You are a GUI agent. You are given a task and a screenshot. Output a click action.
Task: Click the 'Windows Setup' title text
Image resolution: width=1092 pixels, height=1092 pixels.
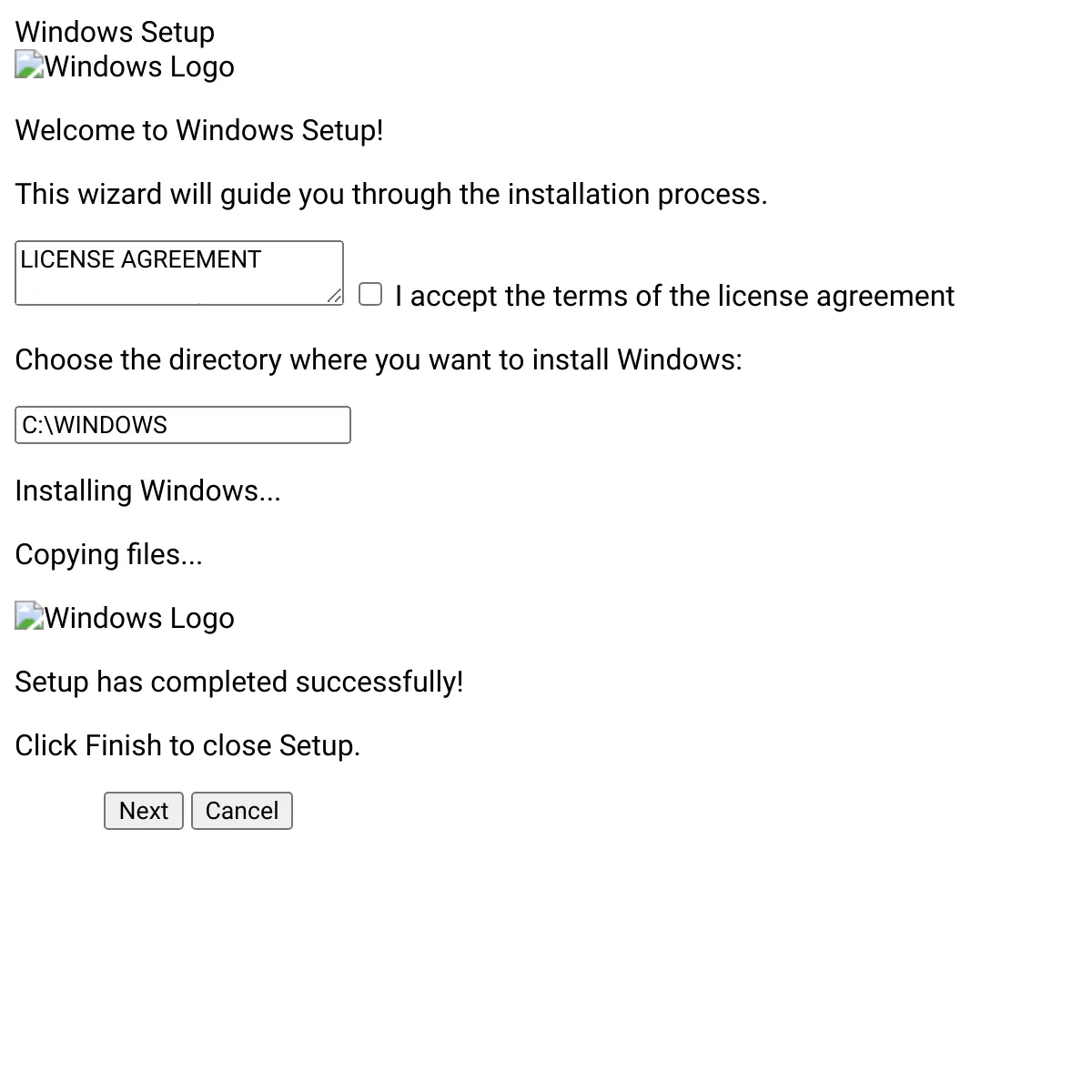coord(115,32)
